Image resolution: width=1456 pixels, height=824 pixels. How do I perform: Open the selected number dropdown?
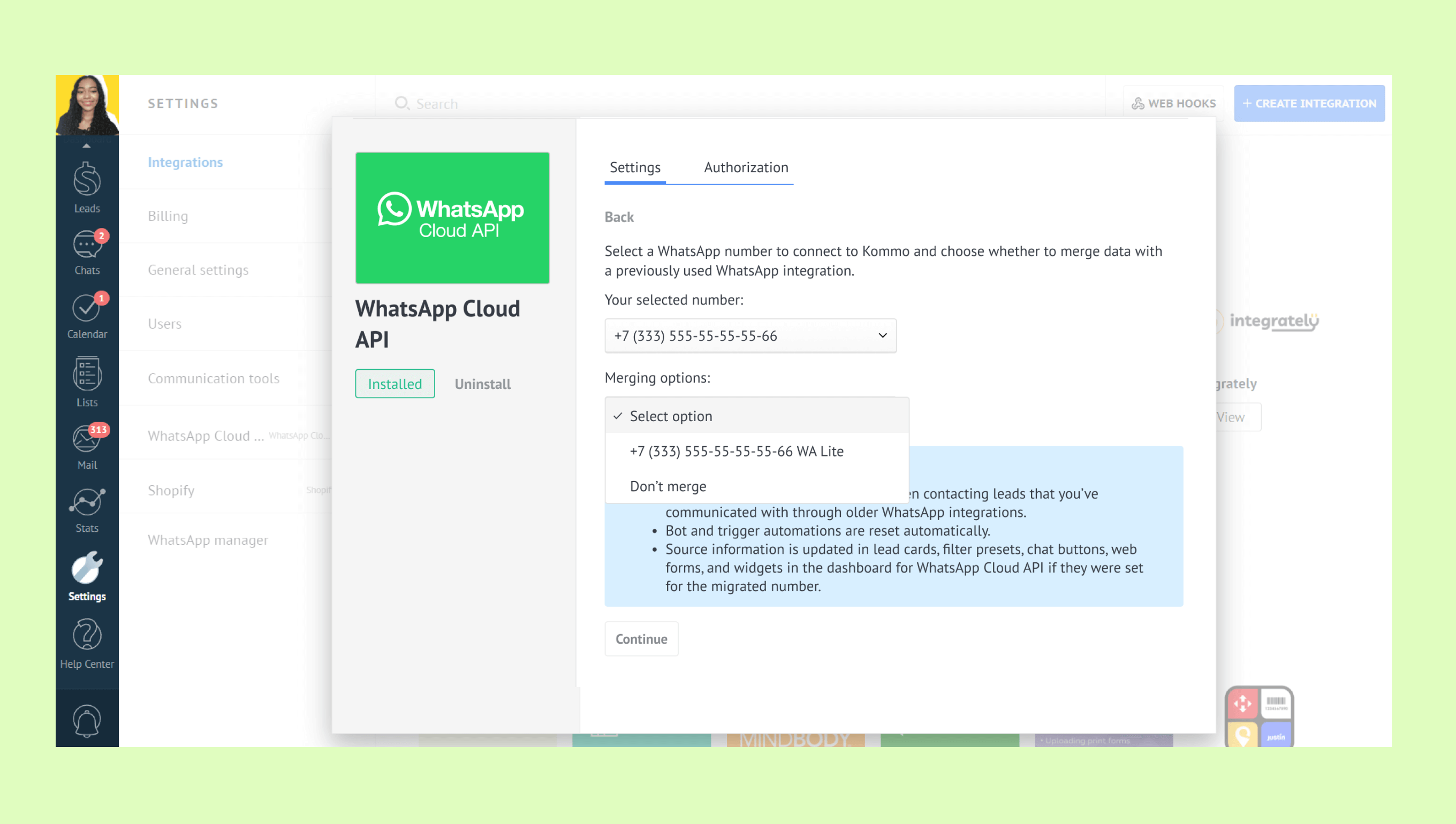[750, 335]
